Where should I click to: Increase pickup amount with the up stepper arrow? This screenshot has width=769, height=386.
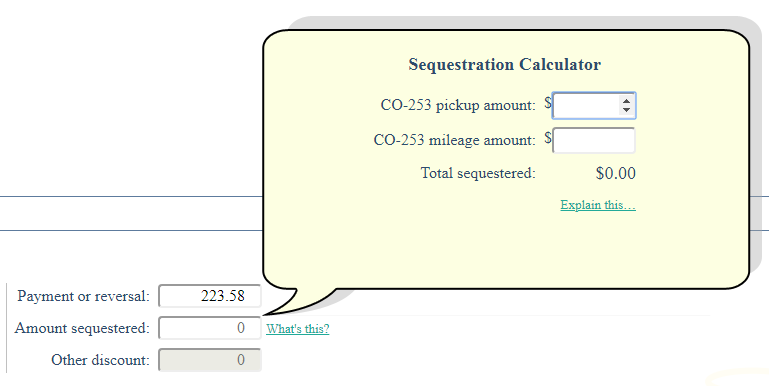tap(626, 101)
